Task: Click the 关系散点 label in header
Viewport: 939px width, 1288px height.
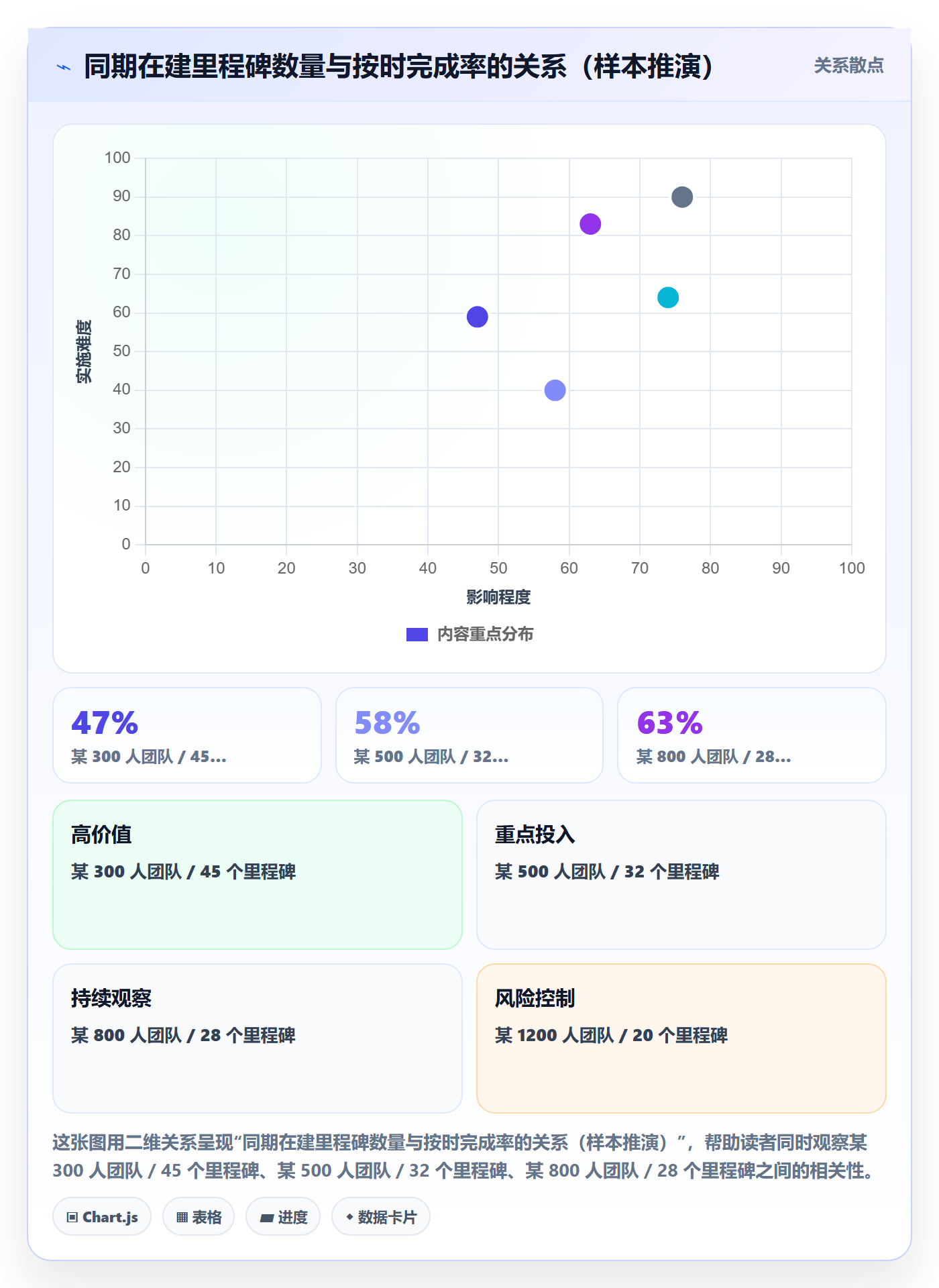Action: point(848,66)
